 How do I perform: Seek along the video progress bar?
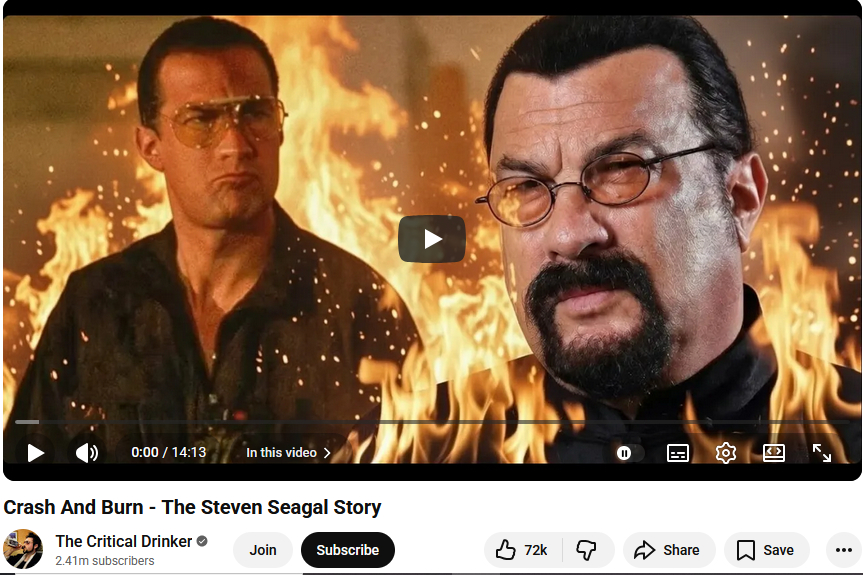432,422
